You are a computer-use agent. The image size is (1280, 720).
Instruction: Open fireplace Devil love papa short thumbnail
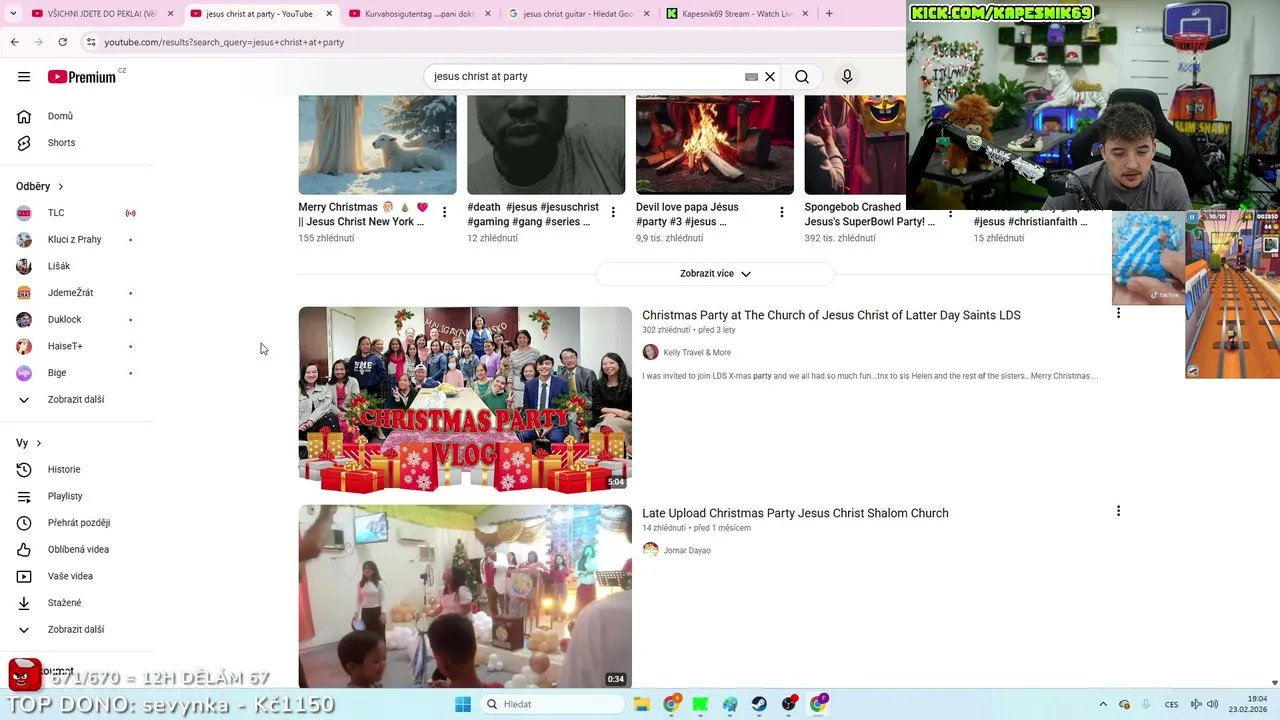pos(715,145)
